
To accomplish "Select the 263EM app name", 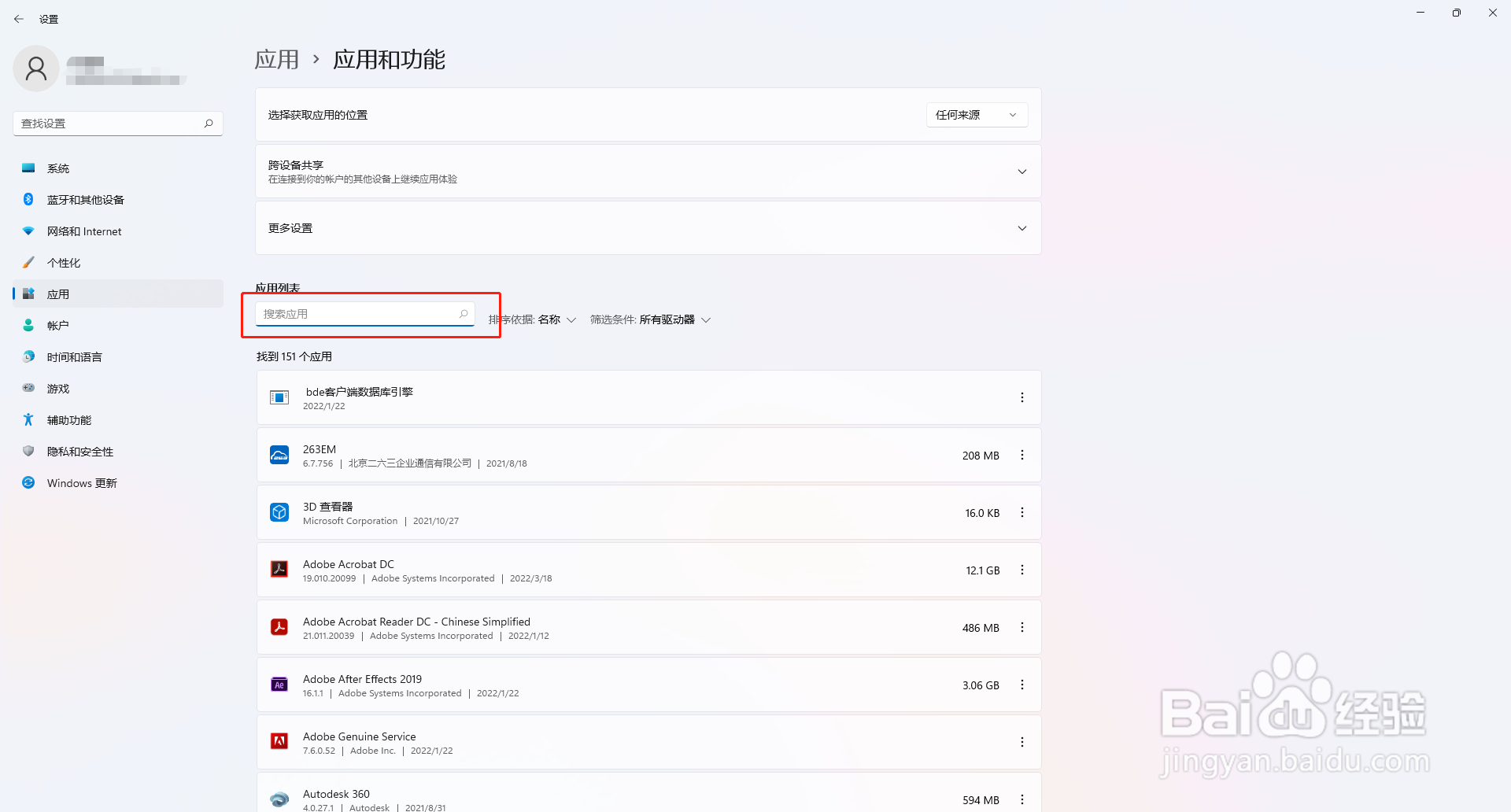I will [320, 449].
